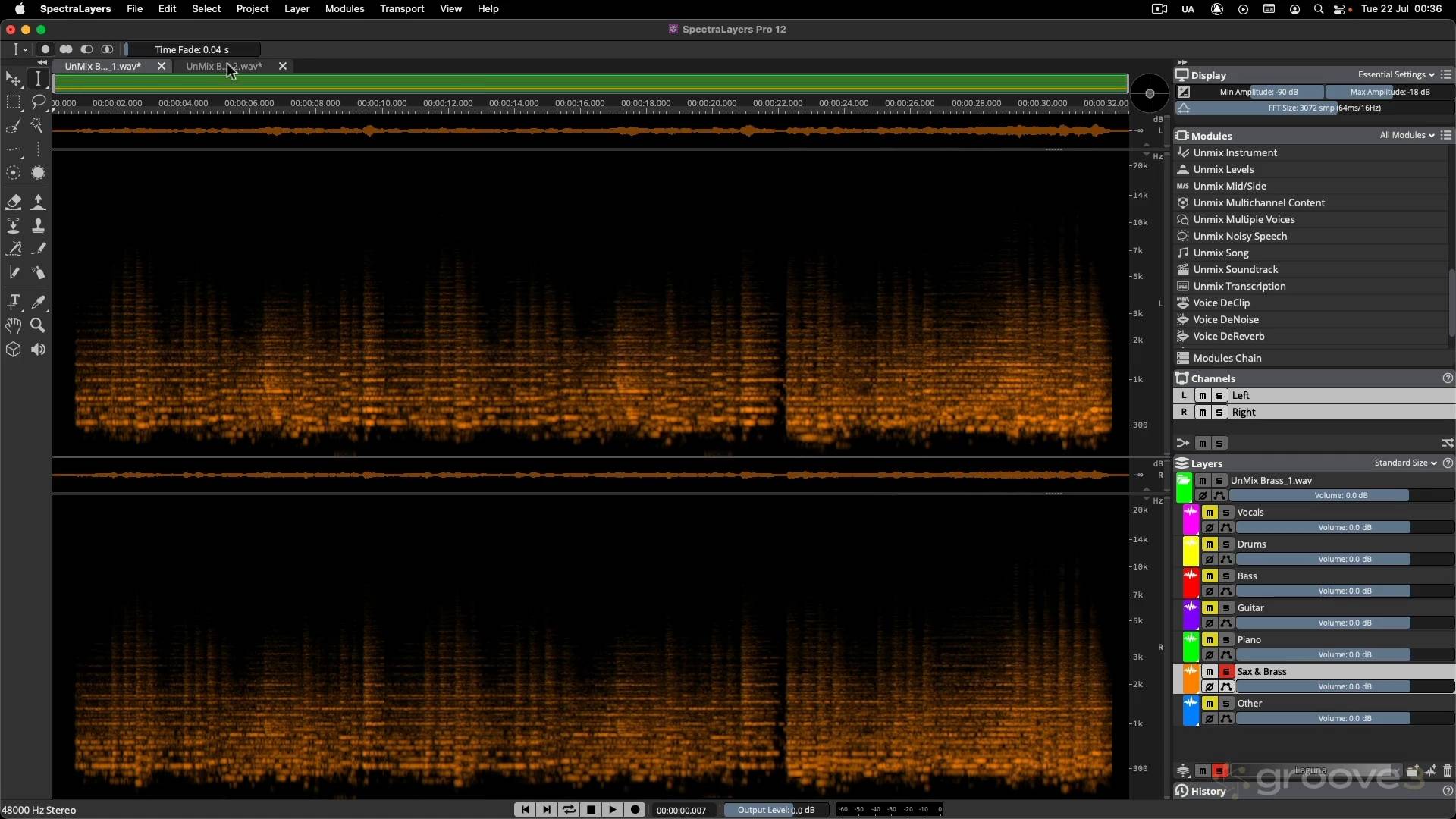The height and width of the screenshot is (819, 1456).
Task: Select the Eyedropper tool
Action: tap(38, 302)
